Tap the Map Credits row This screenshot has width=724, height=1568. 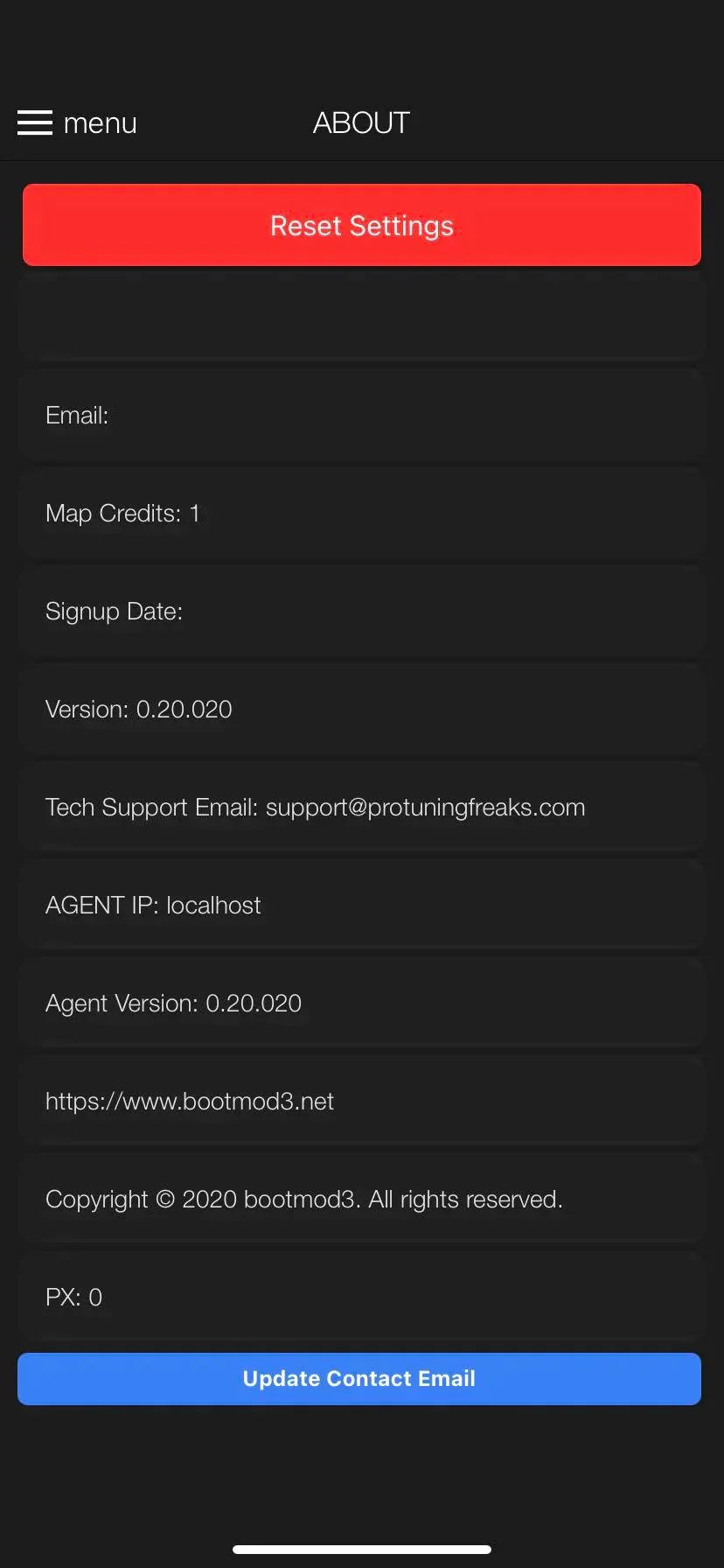pos(361,514)
